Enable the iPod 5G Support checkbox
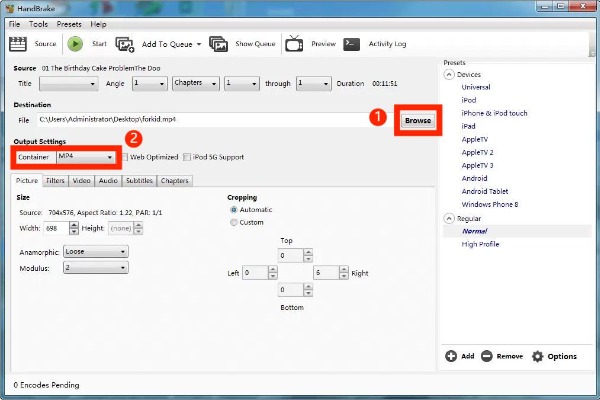 pos(187,157)
